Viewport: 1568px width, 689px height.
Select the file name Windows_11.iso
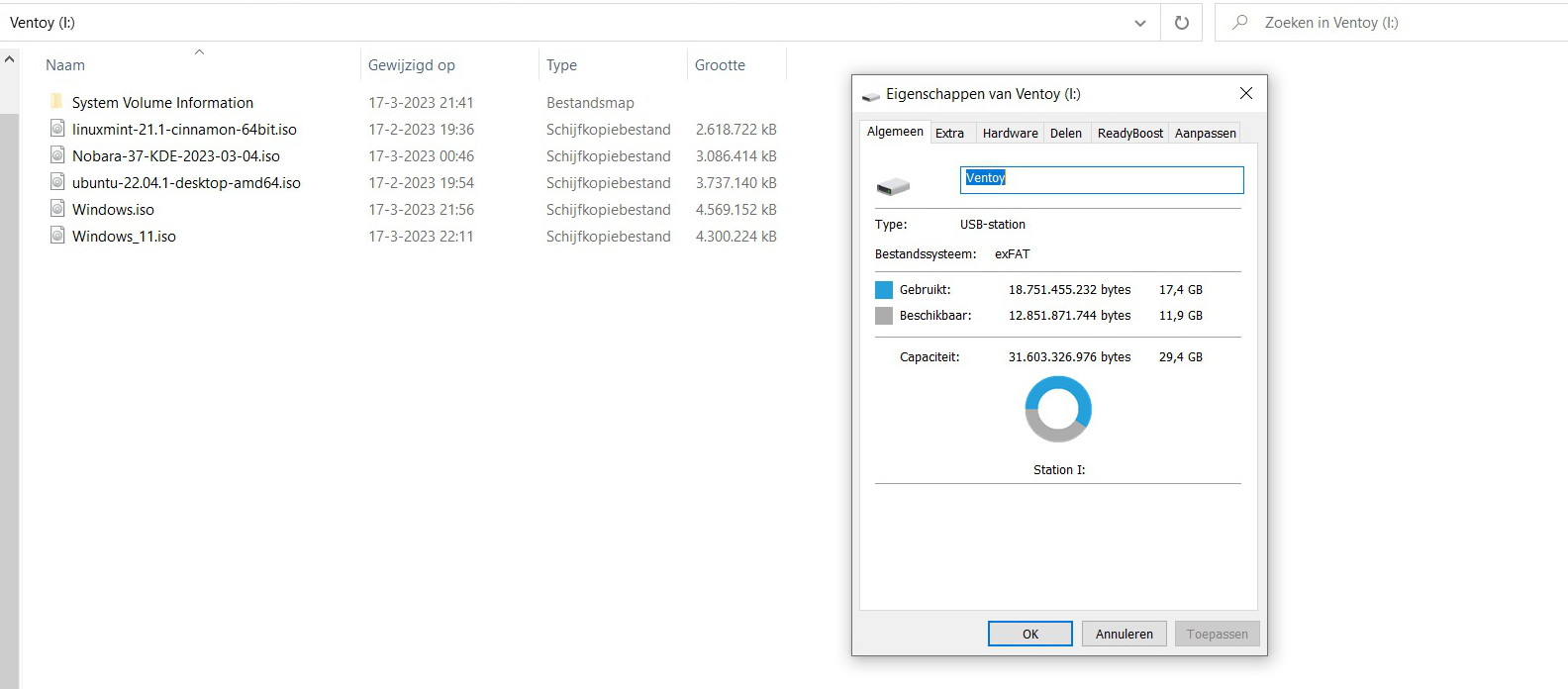point(124,236)
